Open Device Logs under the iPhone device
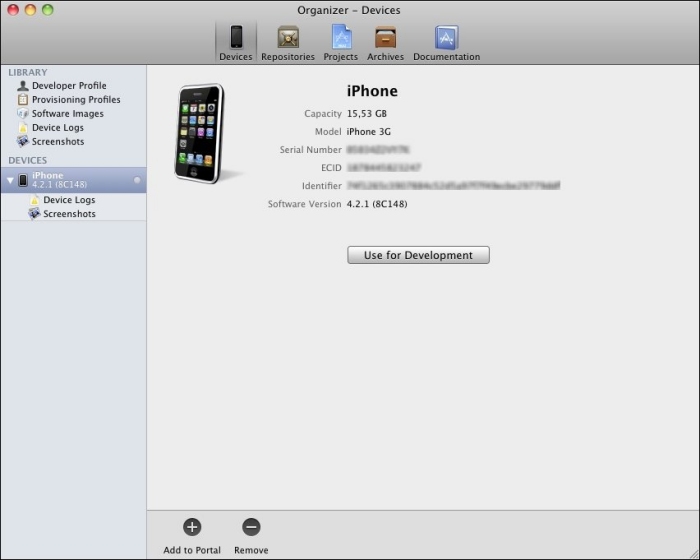Screen dimensions: 700x560 62,200
